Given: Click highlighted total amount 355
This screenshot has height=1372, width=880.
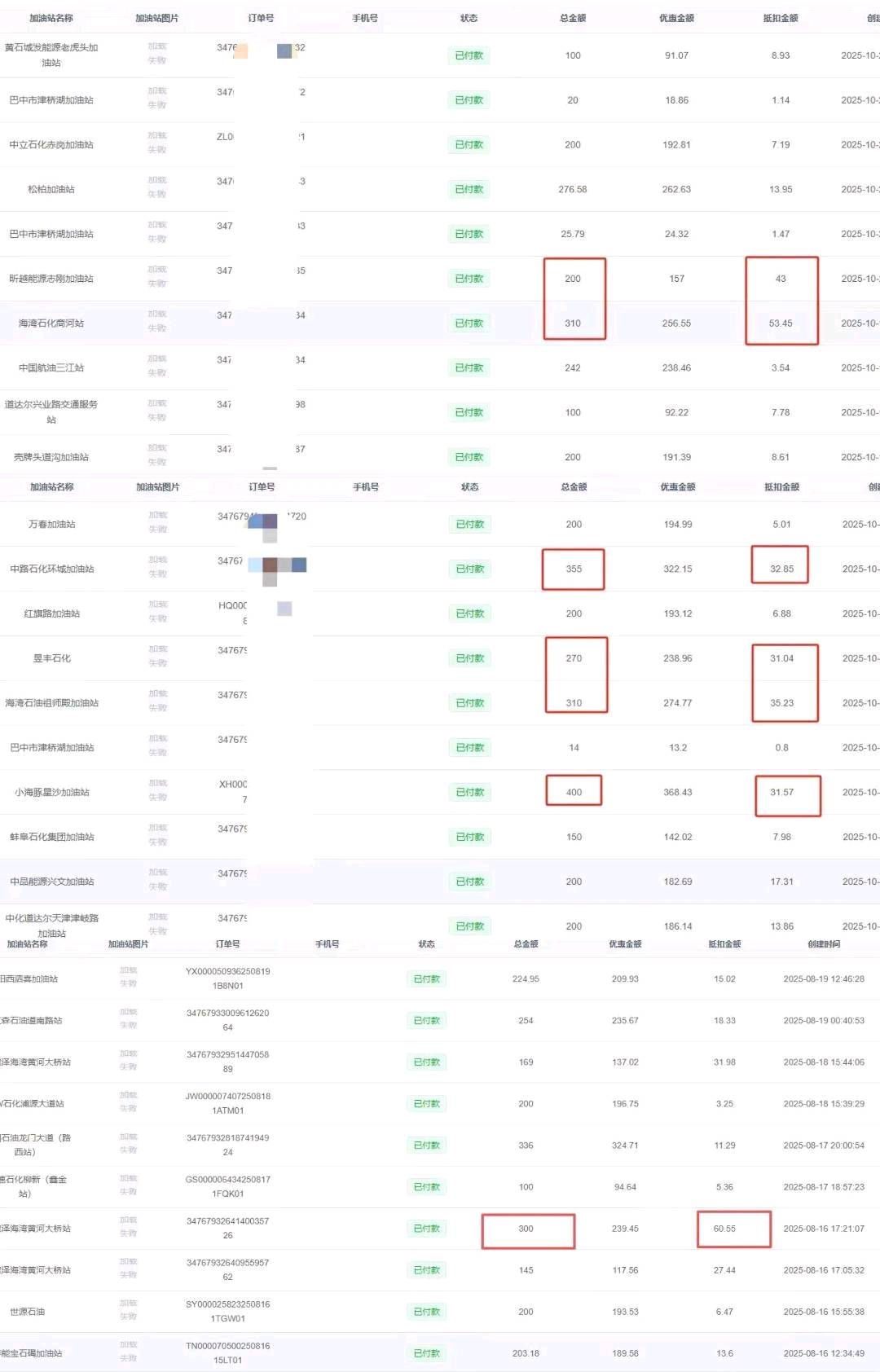Looking at the screenshot, I should pos(574,569).
